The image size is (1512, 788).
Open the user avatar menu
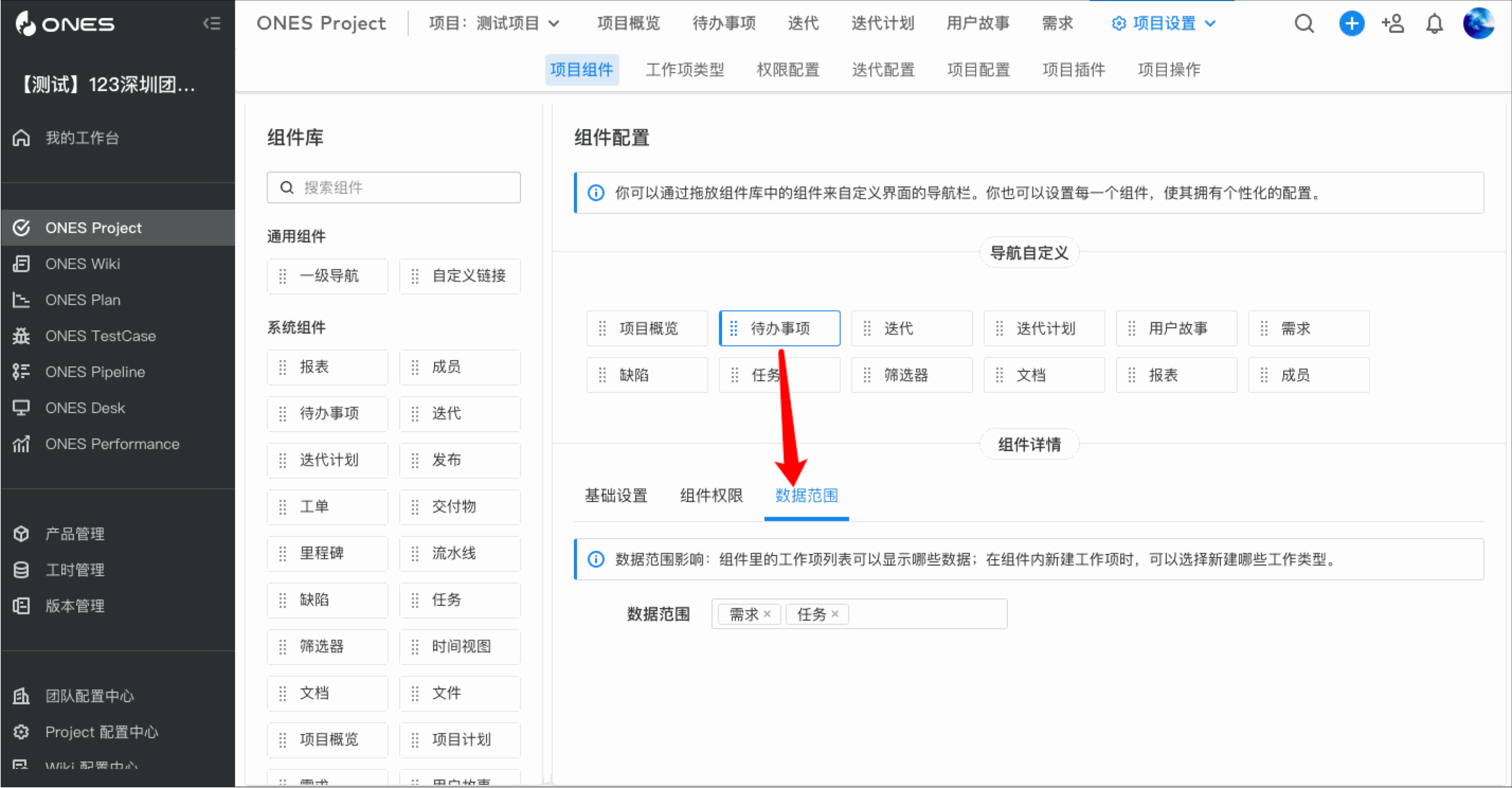(x=1478, y=23)
